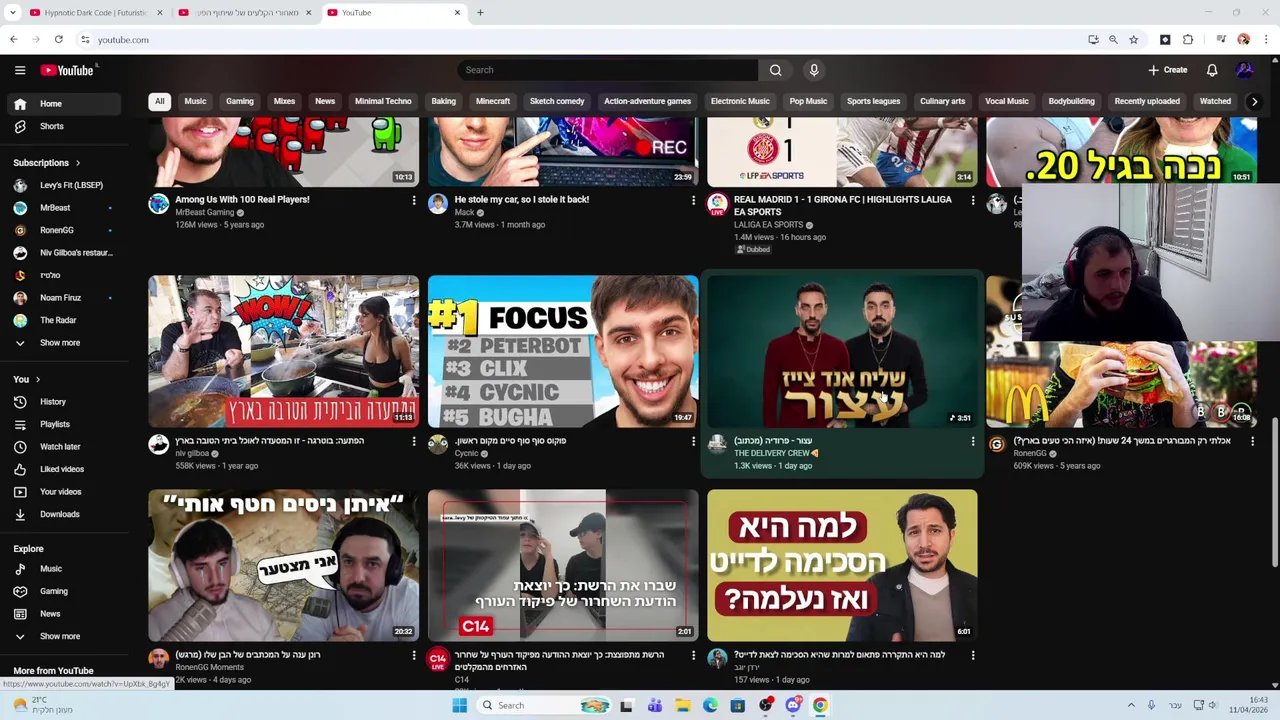Viewport: 1280px width, 720px height.
Task: Click the YouTube search input field
Action: point(608,70)
